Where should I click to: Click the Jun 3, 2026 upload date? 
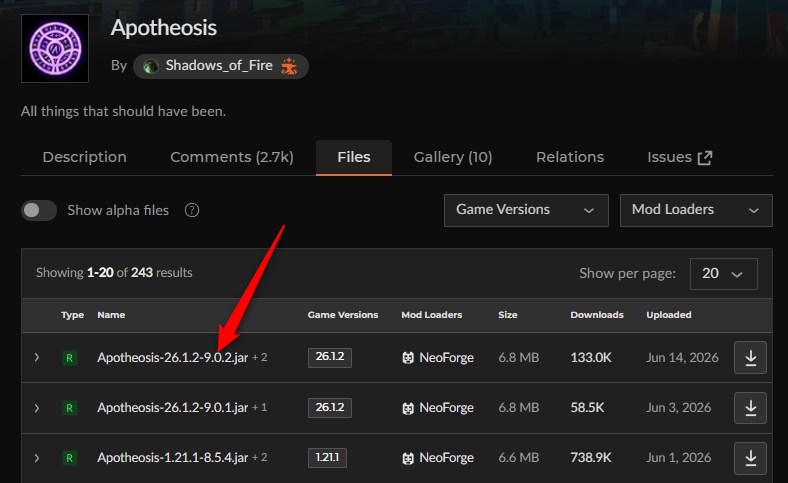pyautogui.click(x=679, y=408)
